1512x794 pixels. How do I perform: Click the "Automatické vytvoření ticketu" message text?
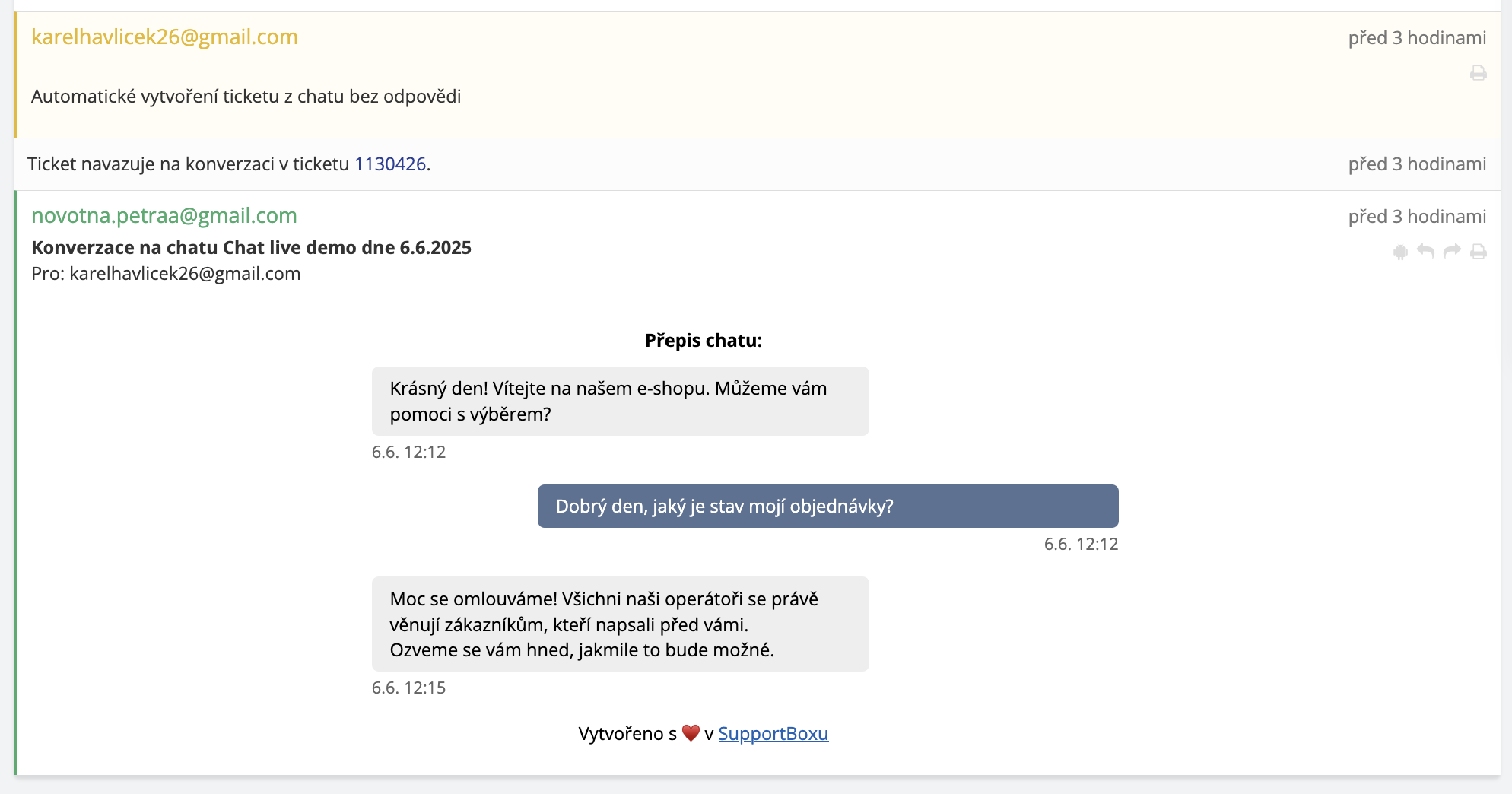tap(246, 97)
